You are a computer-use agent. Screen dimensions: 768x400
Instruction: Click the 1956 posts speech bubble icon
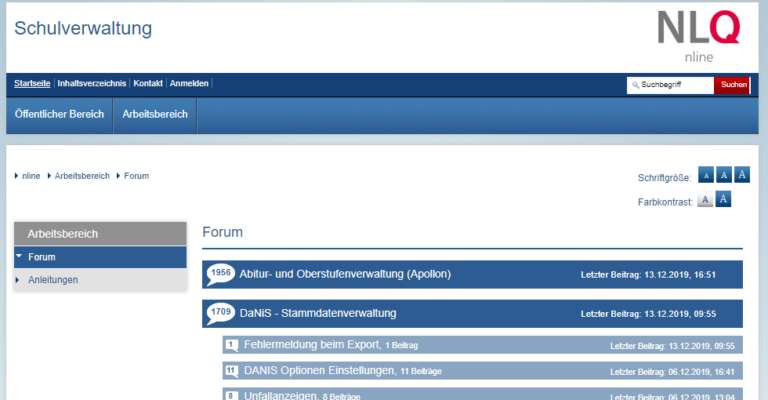click(221, 274)
